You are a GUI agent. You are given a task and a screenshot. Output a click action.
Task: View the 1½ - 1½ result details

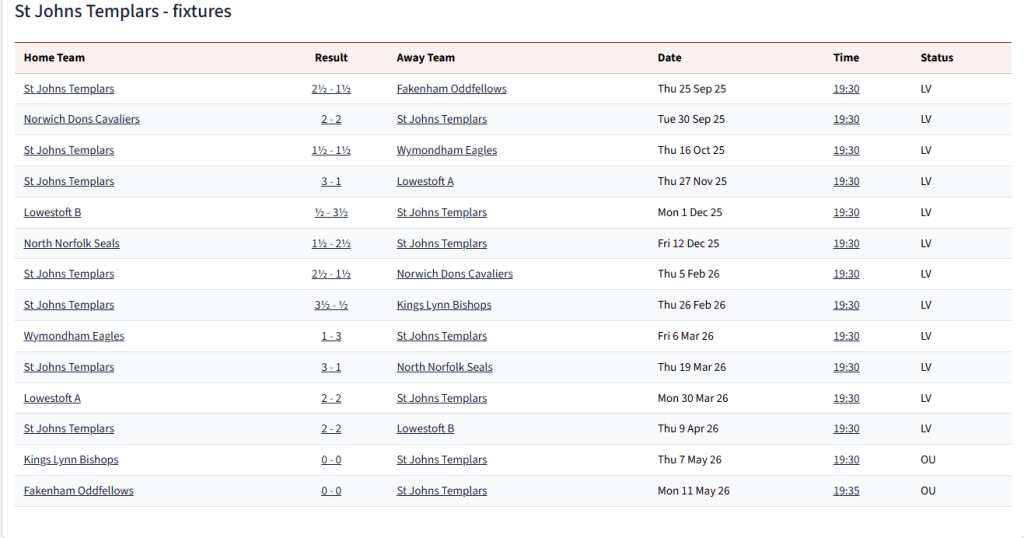tap(331, 150)
